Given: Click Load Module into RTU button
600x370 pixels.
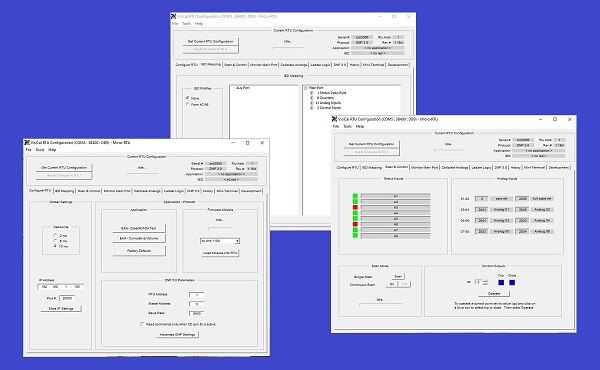Looking at the screenshot, I should tap(220, 253).
